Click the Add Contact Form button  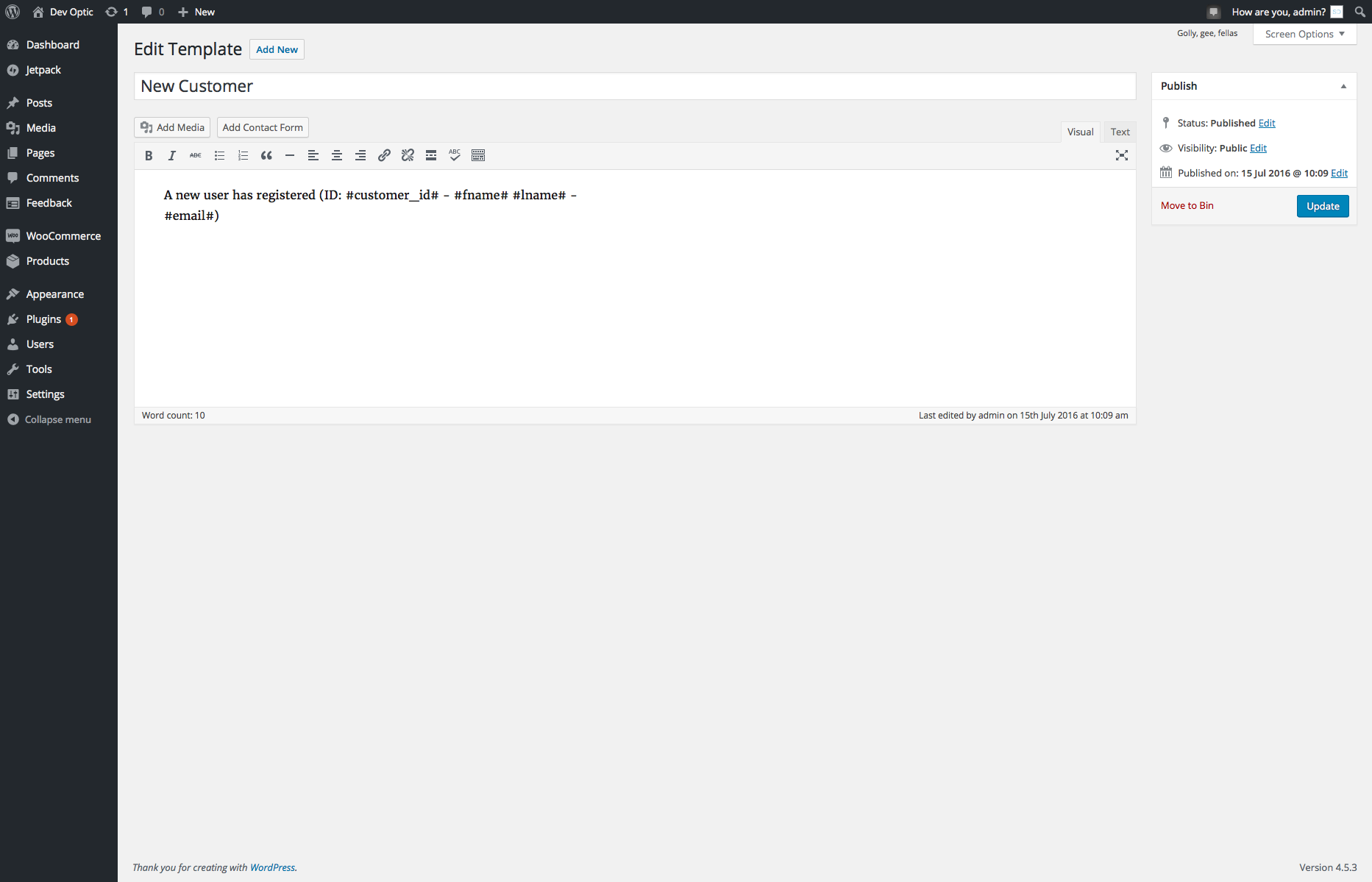(x=263, y=127)
